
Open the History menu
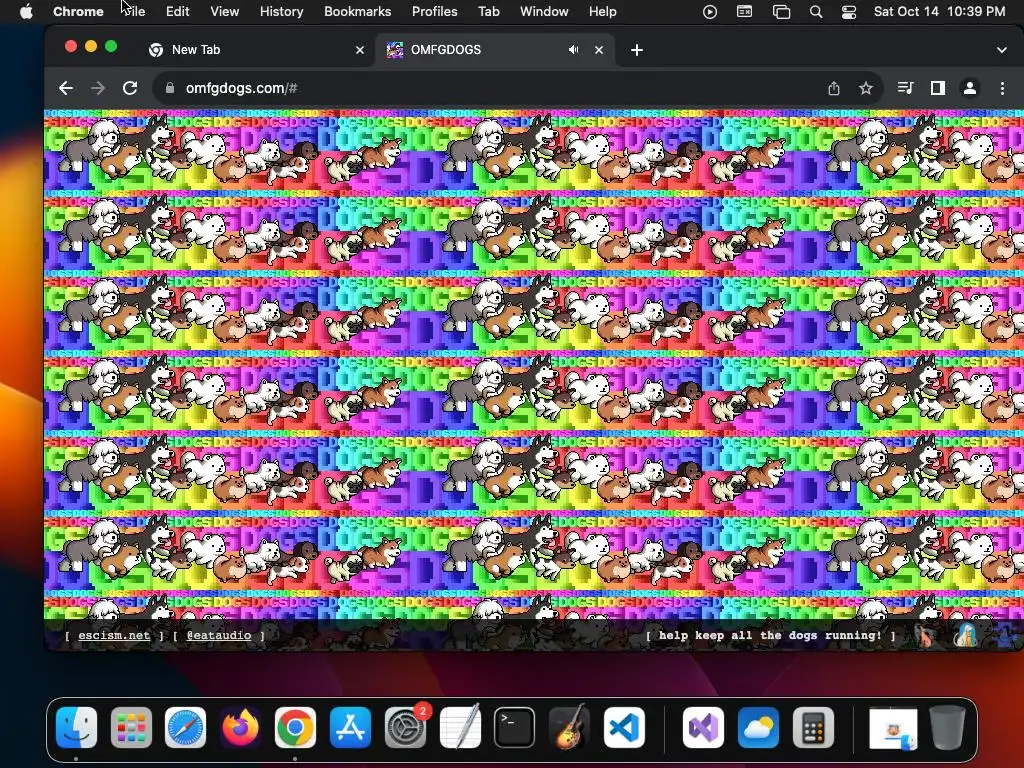pyautogui.click(x=281, y=11)
